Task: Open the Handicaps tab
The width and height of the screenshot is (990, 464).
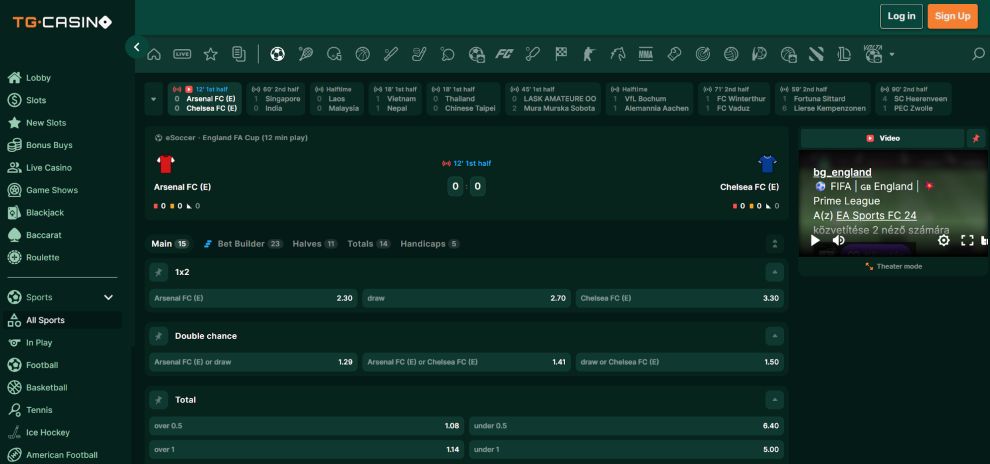Action: [x=429, y=243]
